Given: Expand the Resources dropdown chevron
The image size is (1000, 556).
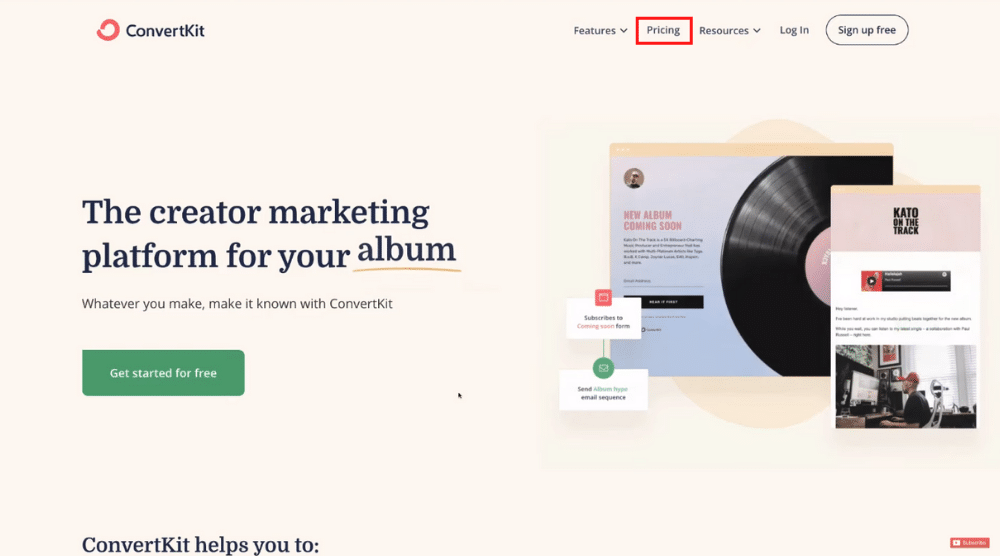Looking at the screenshot, I should click(x=756, y=31).
